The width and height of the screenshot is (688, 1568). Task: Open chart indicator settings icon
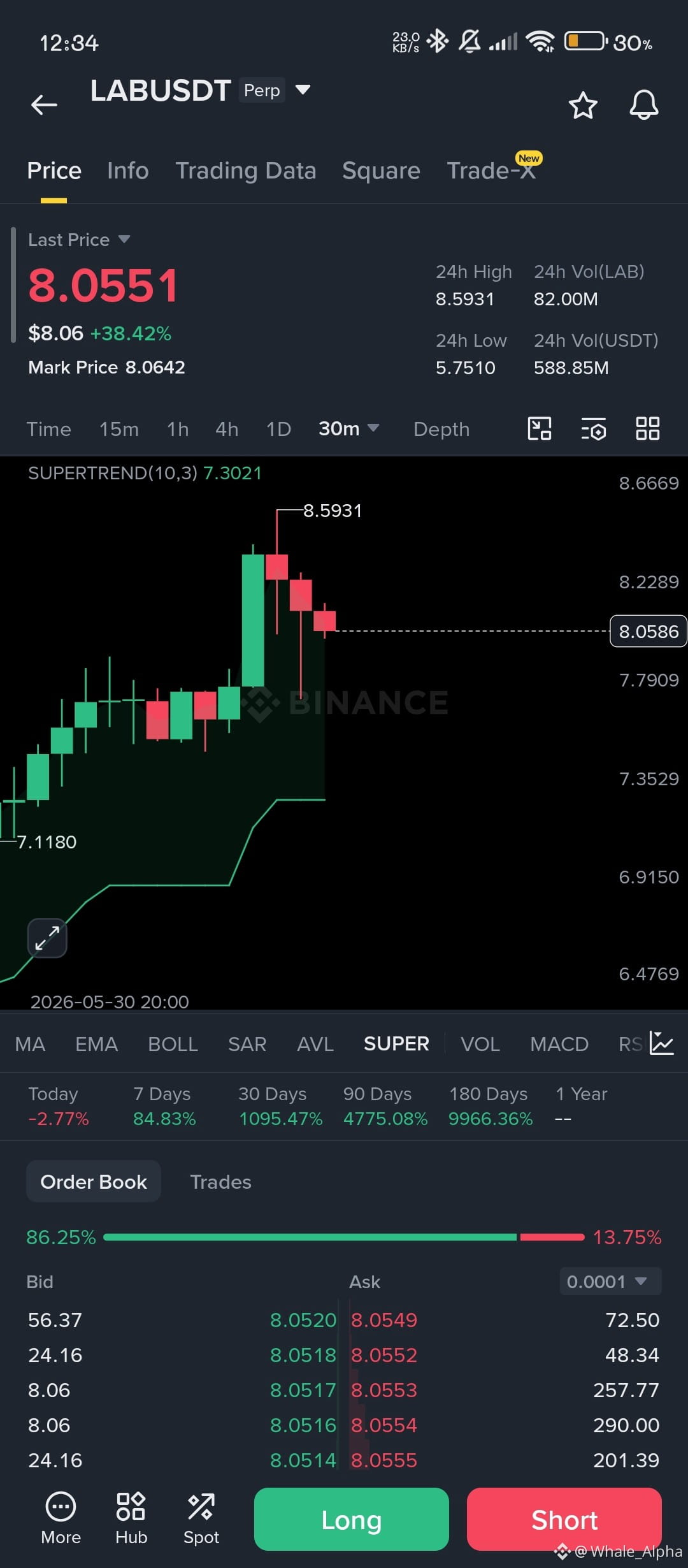tap(594, 428)
